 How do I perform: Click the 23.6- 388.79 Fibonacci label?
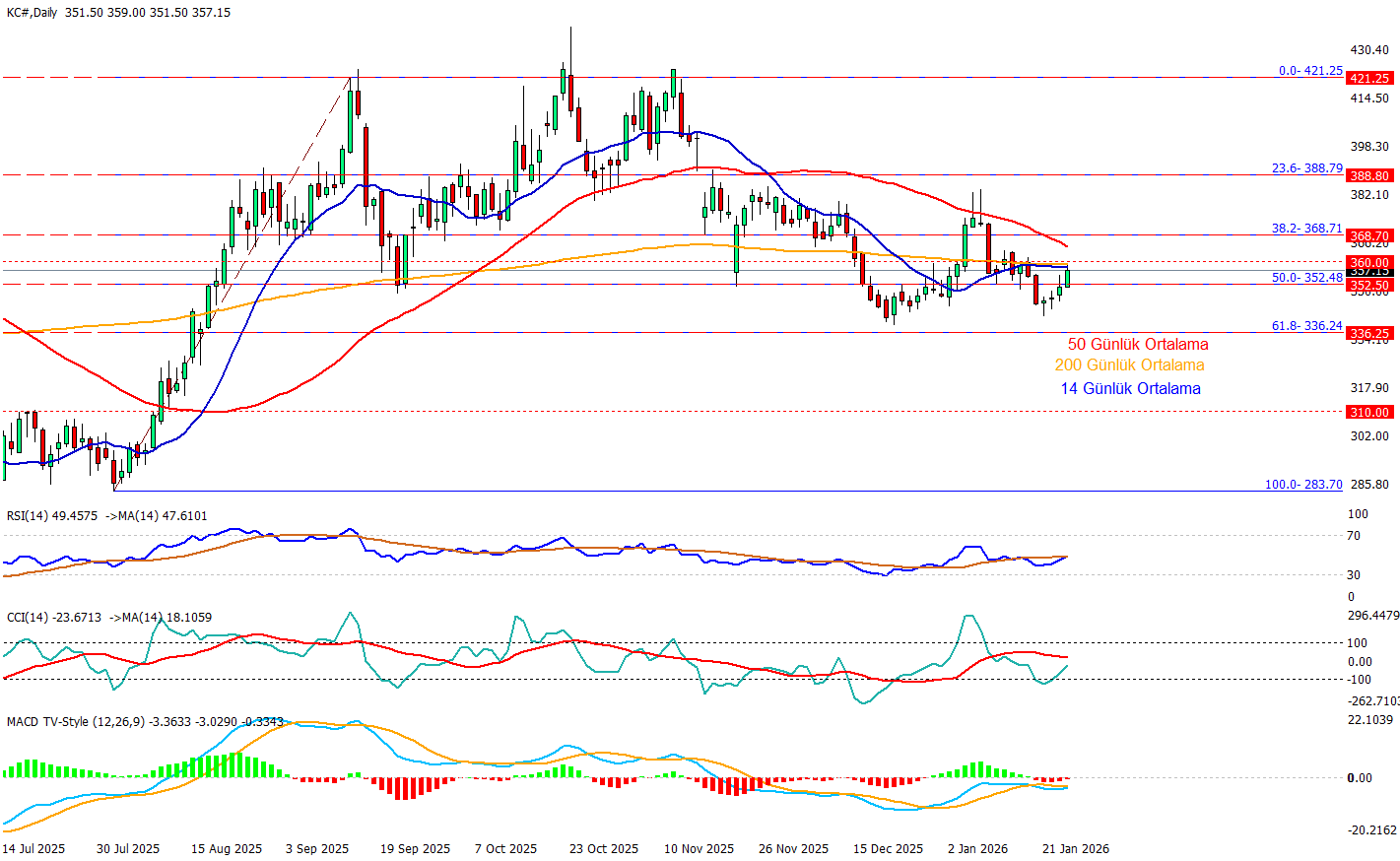click(x=1306, y=168)
